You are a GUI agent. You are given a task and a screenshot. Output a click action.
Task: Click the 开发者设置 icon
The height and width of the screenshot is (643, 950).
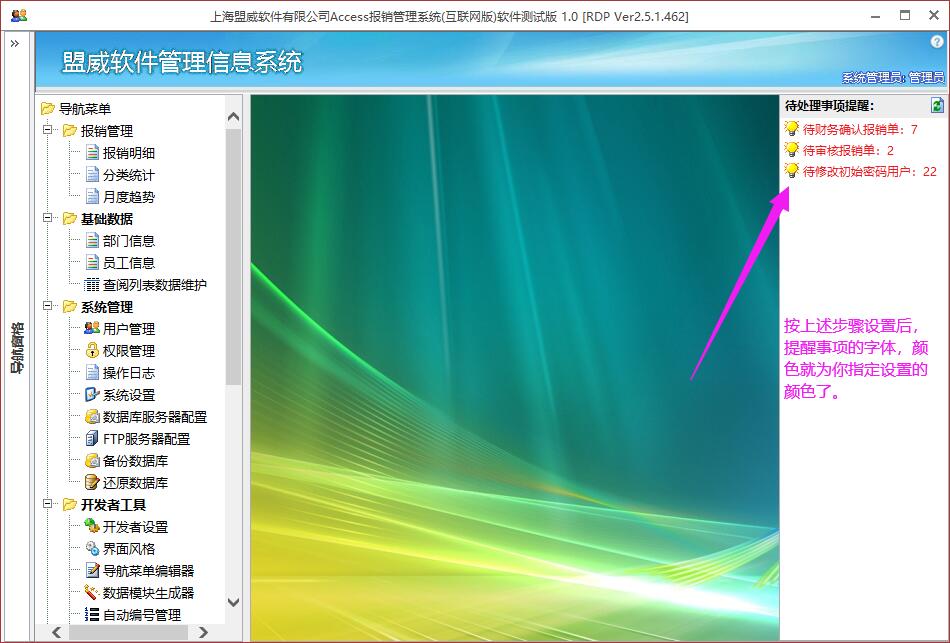(92, 526)
